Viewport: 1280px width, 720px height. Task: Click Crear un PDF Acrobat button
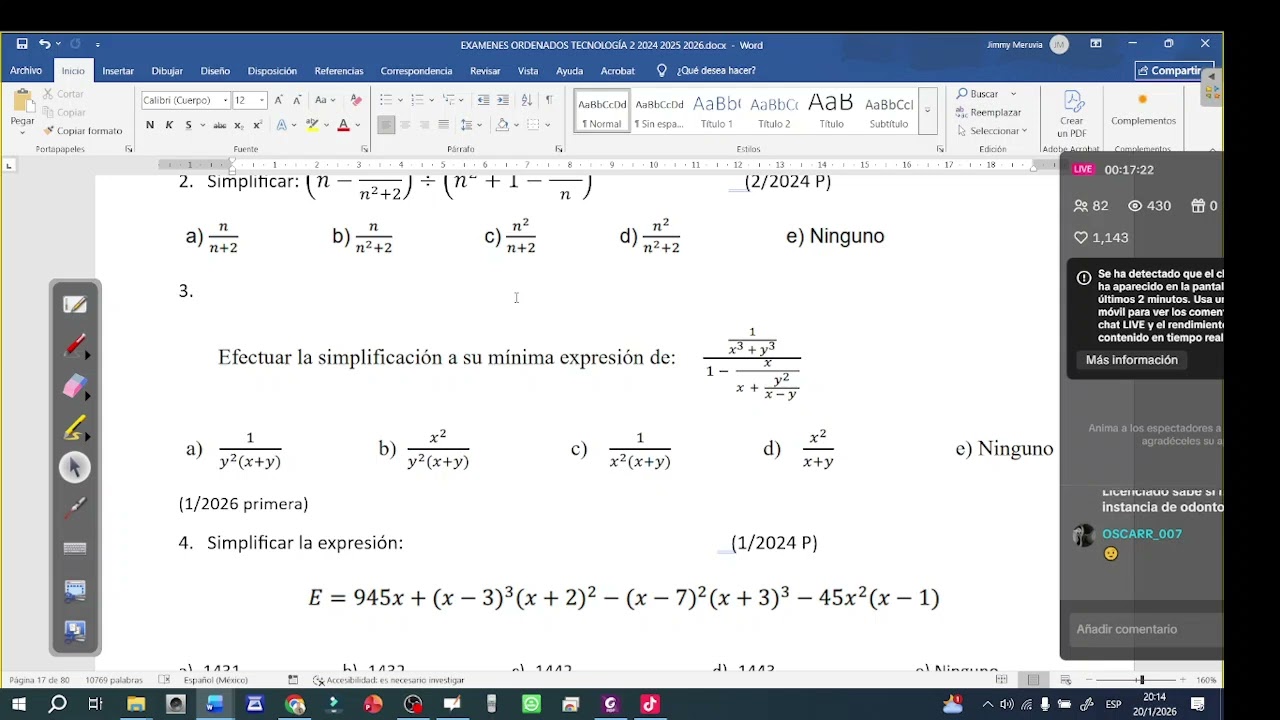point(1071,114)
